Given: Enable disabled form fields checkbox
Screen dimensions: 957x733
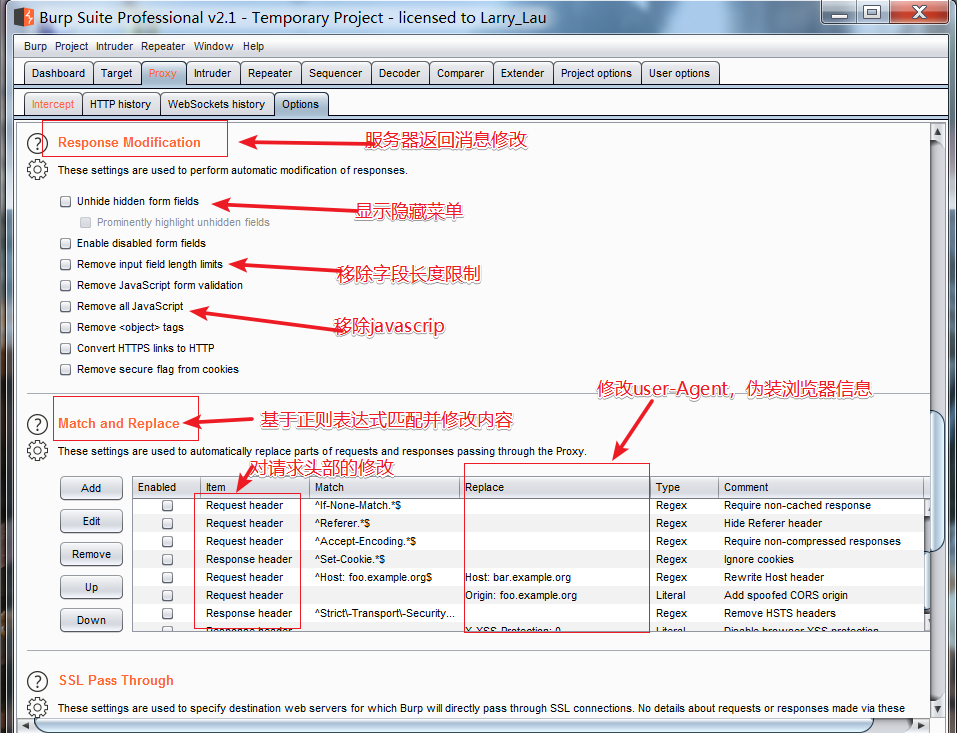Looking at the screenshot, I should point(65,244).
